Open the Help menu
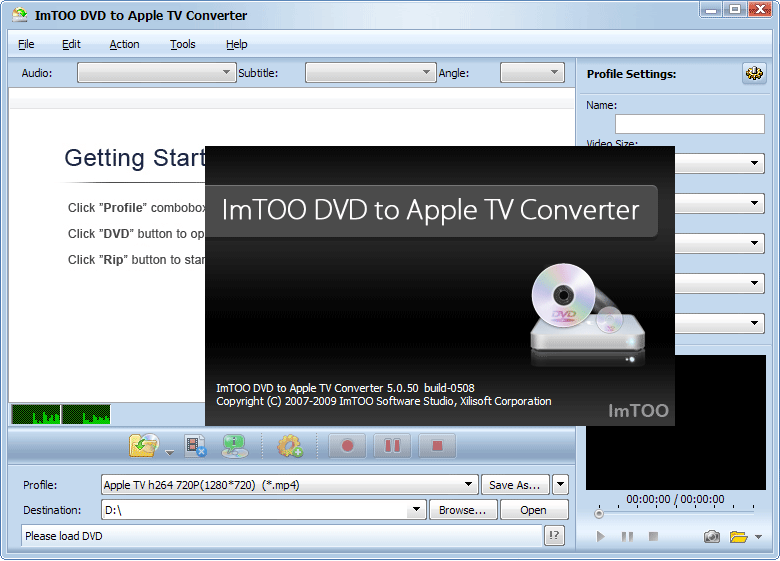Image resolution: width=780 pixels, height=561 pixels. 236,44
